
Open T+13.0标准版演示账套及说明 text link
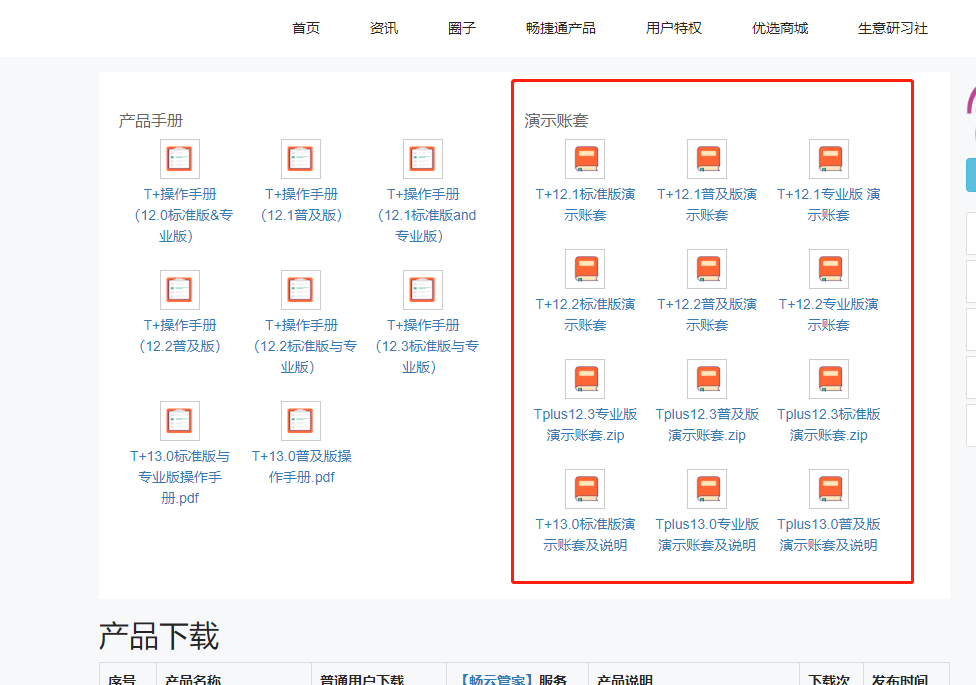point(585,534)
